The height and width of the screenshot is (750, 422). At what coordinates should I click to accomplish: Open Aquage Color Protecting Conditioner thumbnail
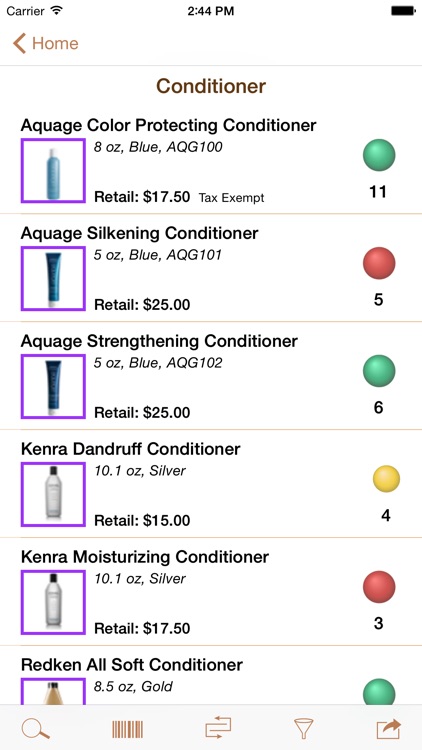(x=53, y=171)
